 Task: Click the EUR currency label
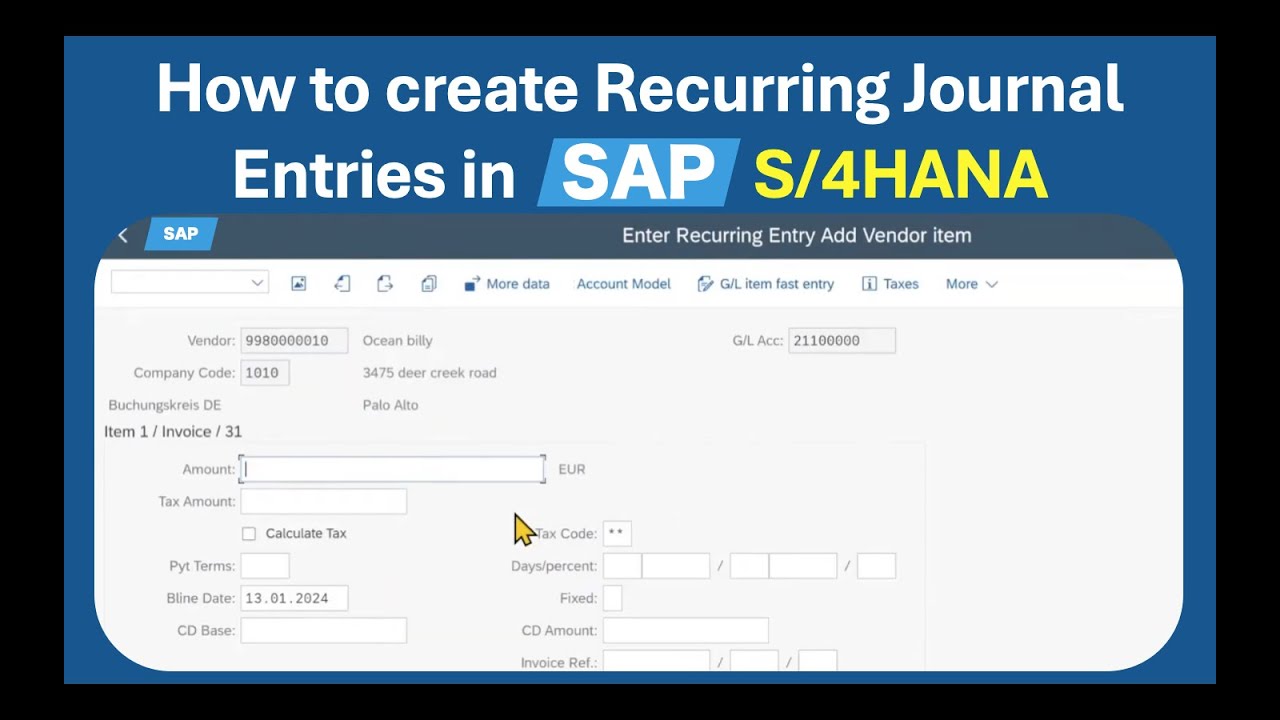pos(572,469)
